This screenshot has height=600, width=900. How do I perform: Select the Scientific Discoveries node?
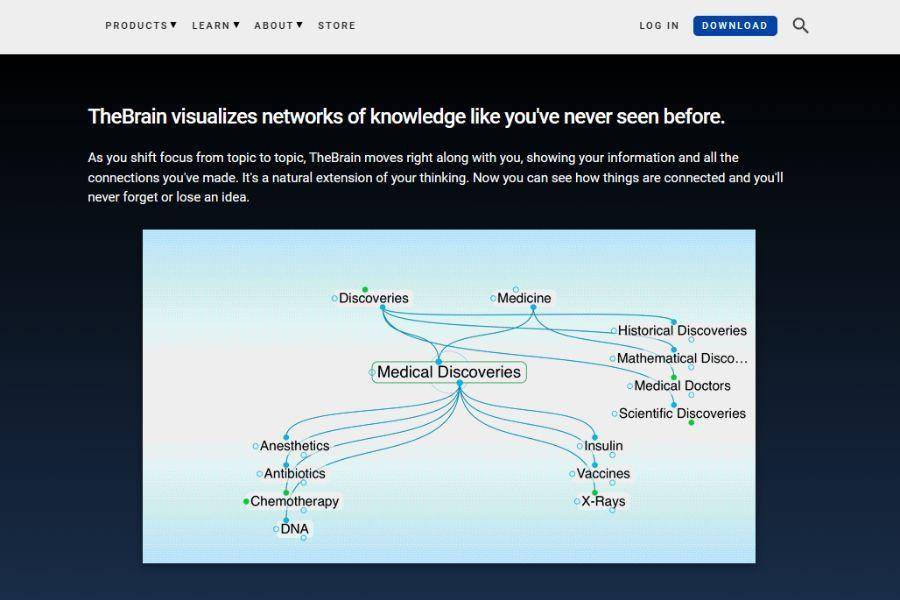click(x=682, y=413)
